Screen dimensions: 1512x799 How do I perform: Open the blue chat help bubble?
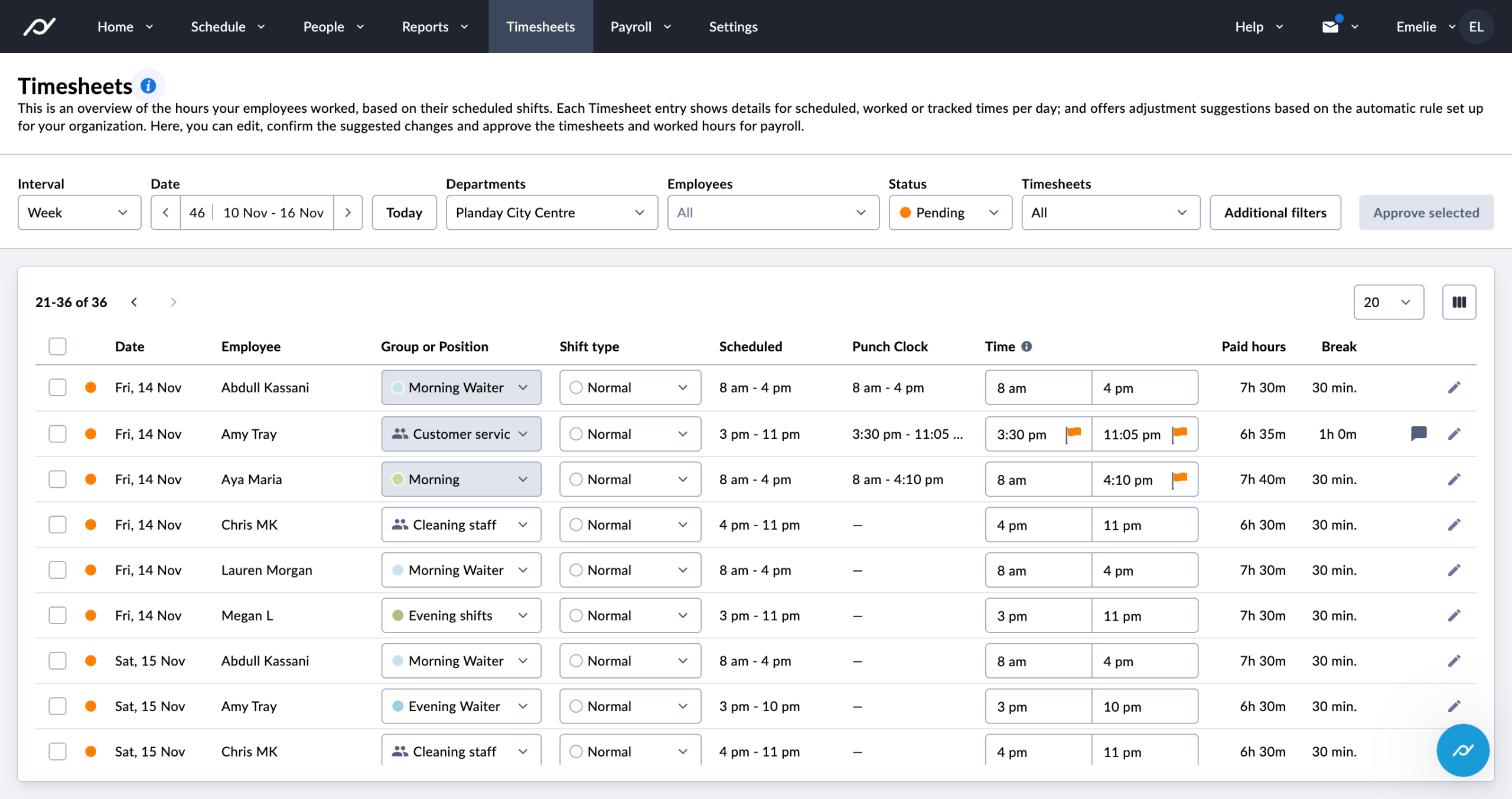pos(1462,750)
